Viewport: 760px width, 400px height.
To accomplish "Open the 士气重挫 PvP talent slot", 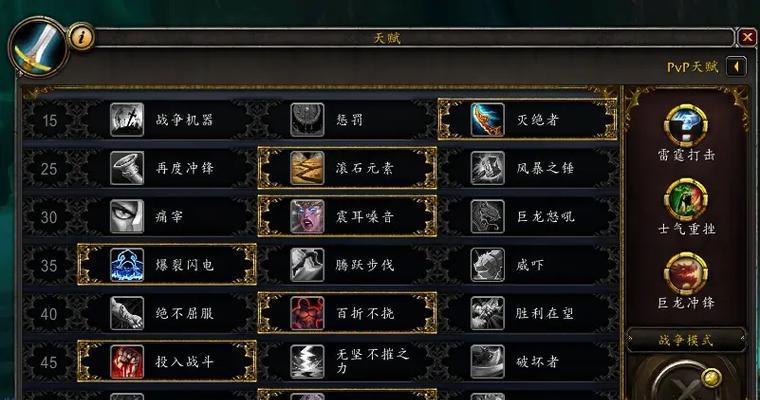I will [x=686, y=200].
